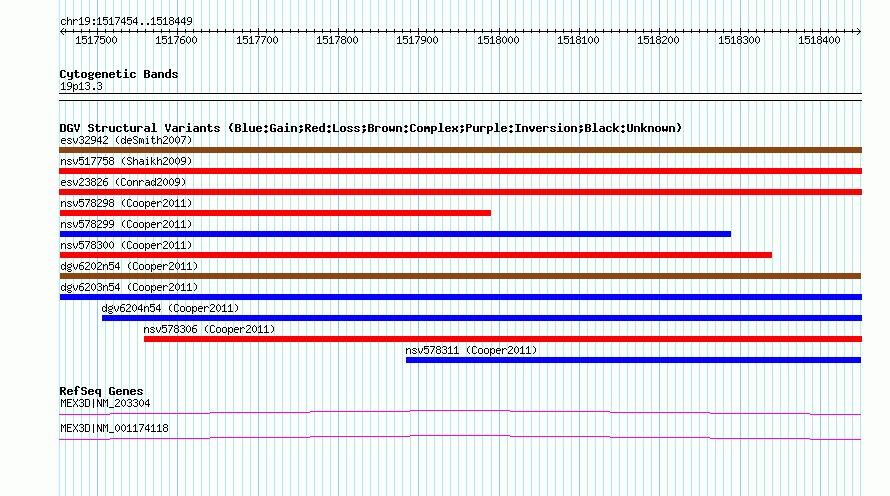Screen dimensions: 890x496
Task: Click the 19p13.3 band label
Action: pos(81,86)
